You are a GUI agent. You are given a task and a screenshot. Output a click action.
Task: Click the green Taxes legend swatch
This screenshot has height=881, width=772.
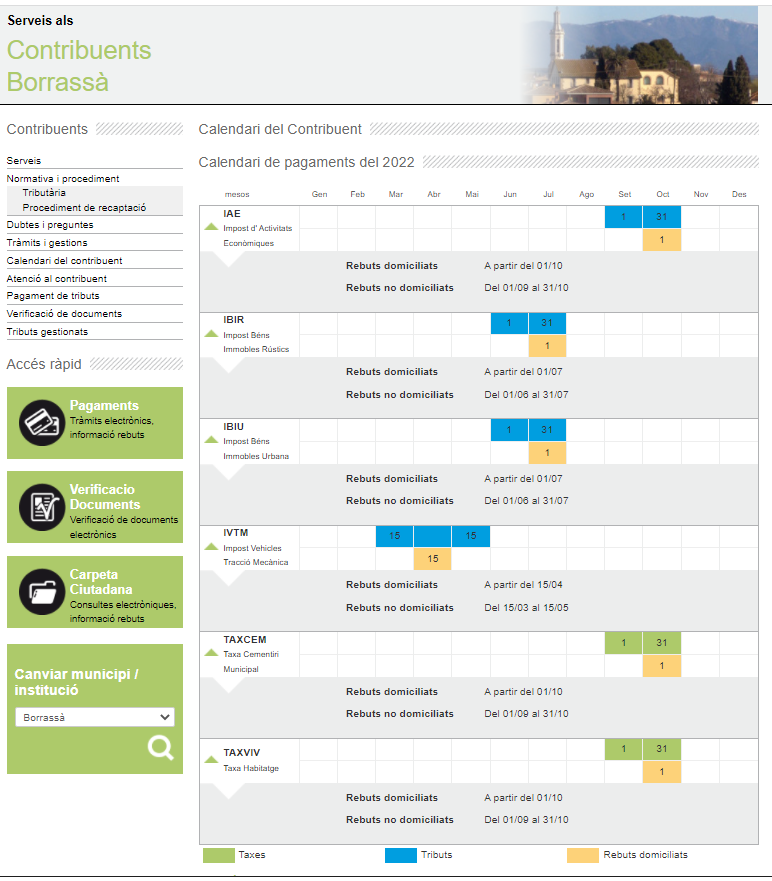click(219, 855)
